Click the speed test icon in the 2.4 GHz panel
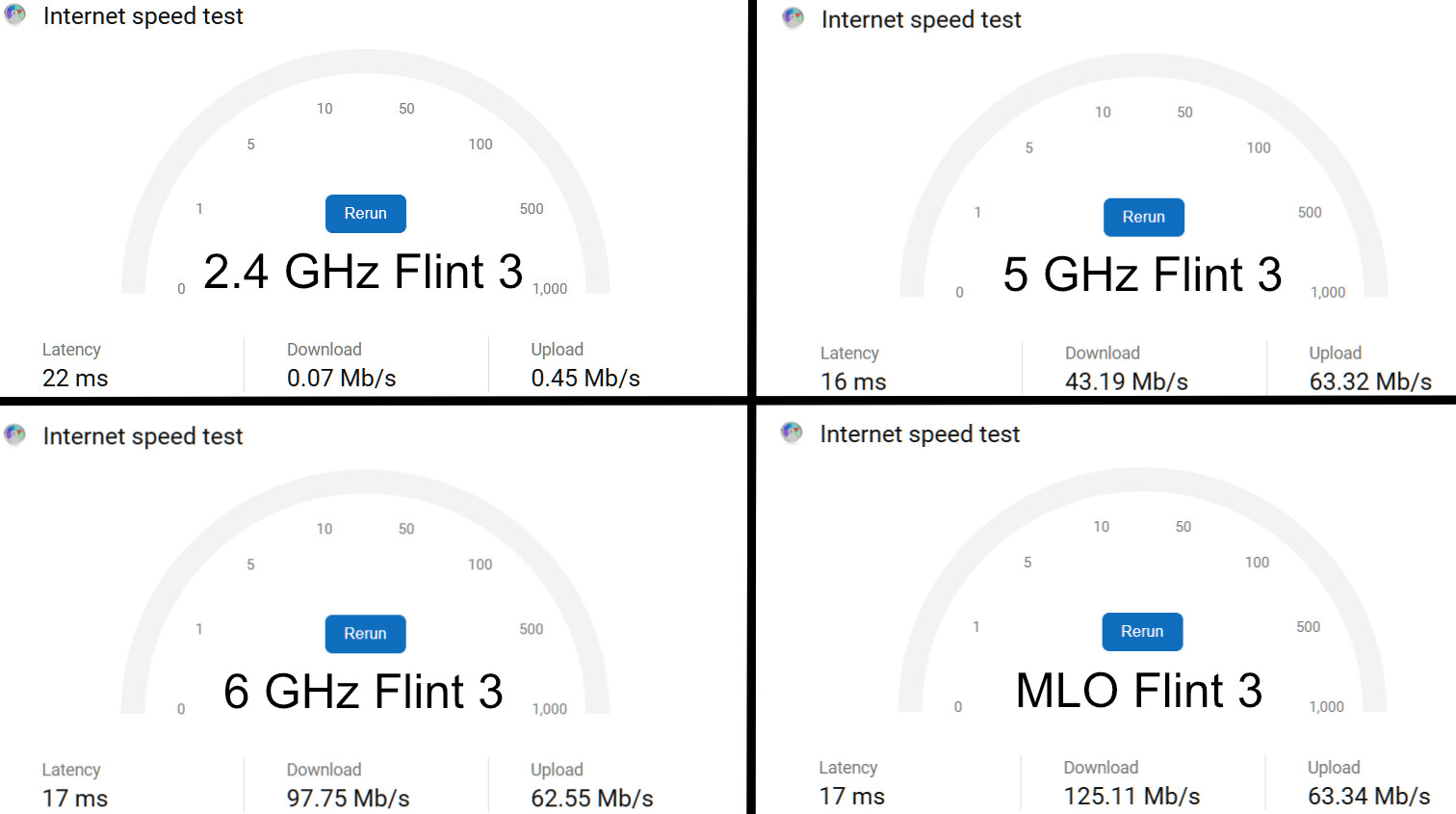This screenshot has width=1456, height=814. (15, 14)
